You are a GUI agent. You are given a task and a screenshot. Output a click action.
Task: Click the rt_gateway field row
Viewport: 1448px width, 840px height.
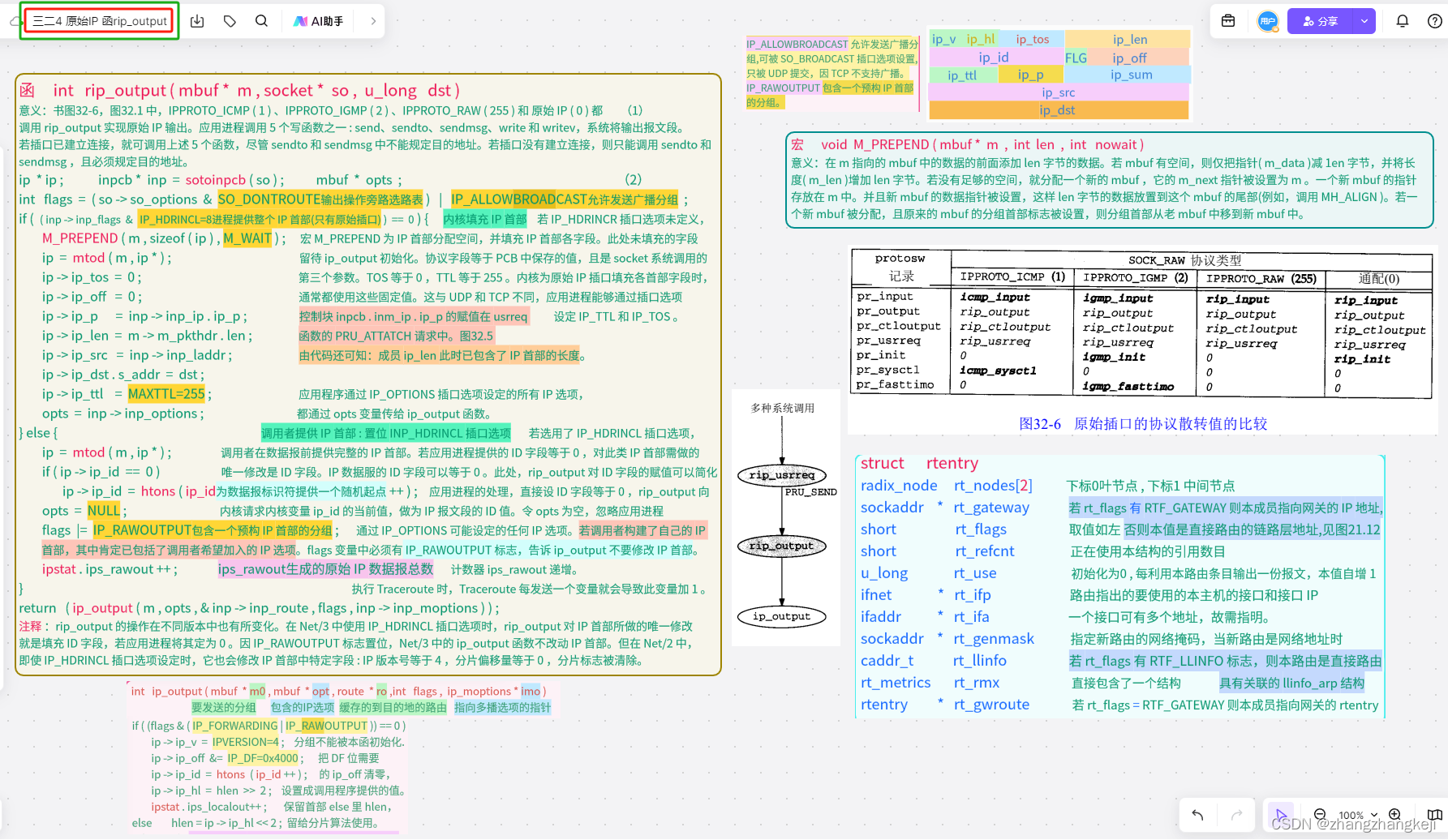coord(1121,508)
